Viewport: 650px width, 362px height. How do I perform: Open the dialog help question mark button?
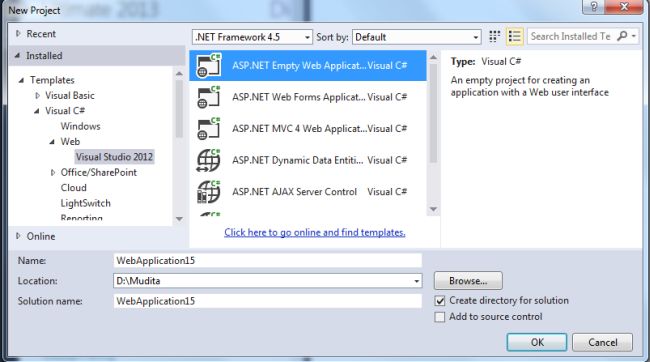[x=594, y=7]
